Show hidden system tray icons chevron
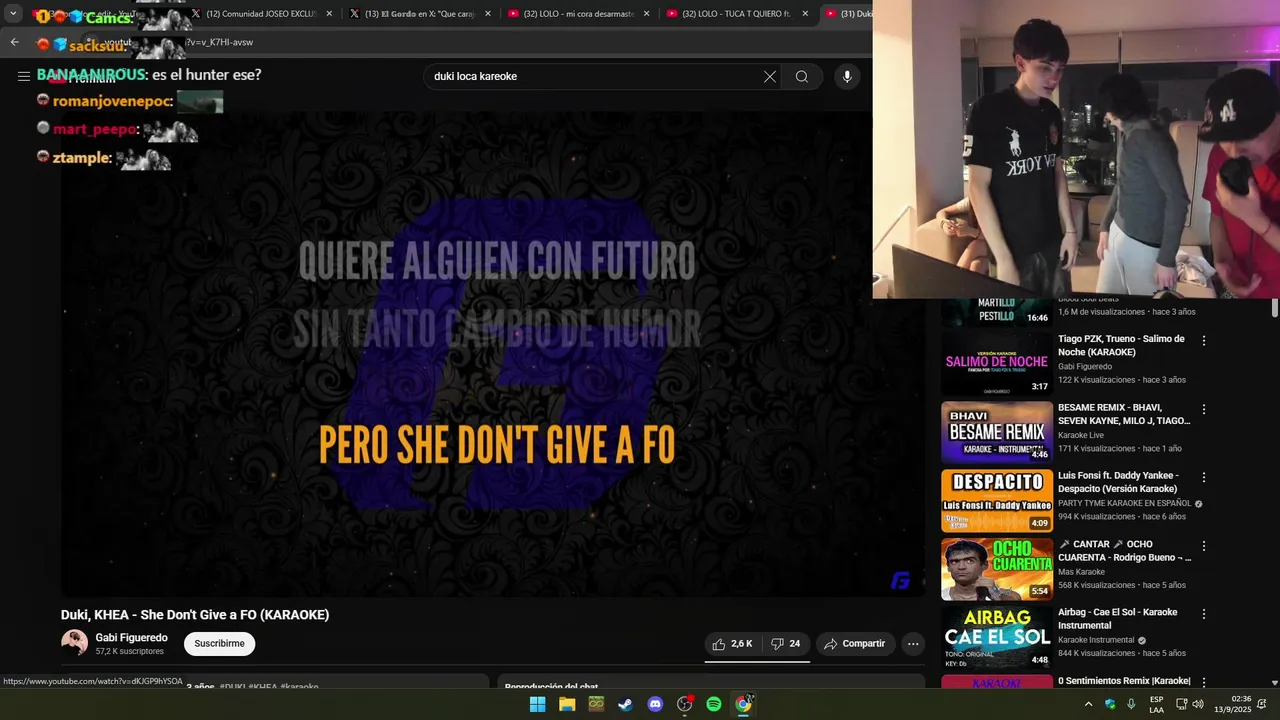 coord(1088,704)
